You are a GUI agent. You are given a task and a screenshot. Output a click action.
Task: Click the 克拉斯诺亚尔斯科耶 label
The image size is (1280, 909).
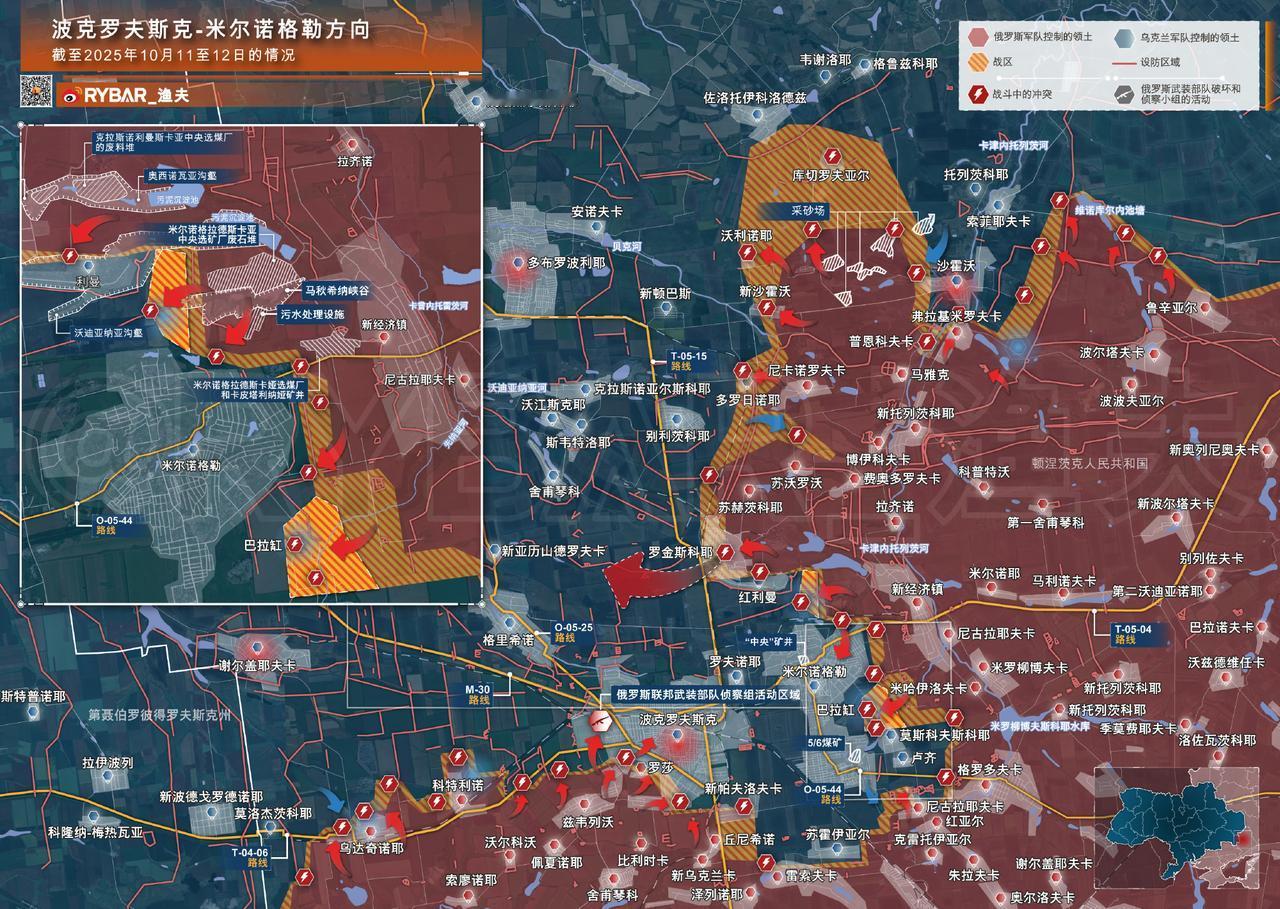click(x=652, y=388)
